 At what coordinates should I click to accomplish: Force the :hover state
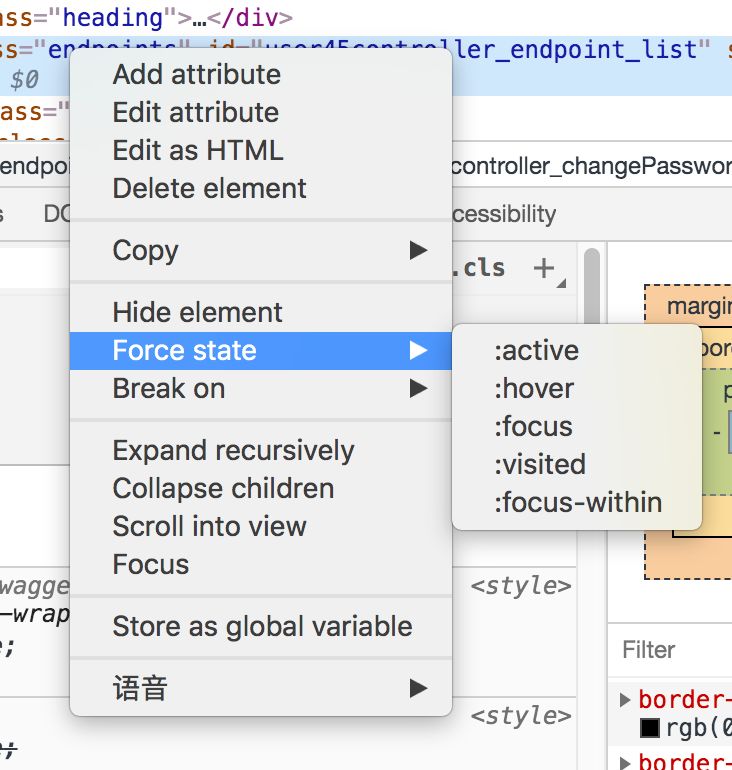pos(577,389)
